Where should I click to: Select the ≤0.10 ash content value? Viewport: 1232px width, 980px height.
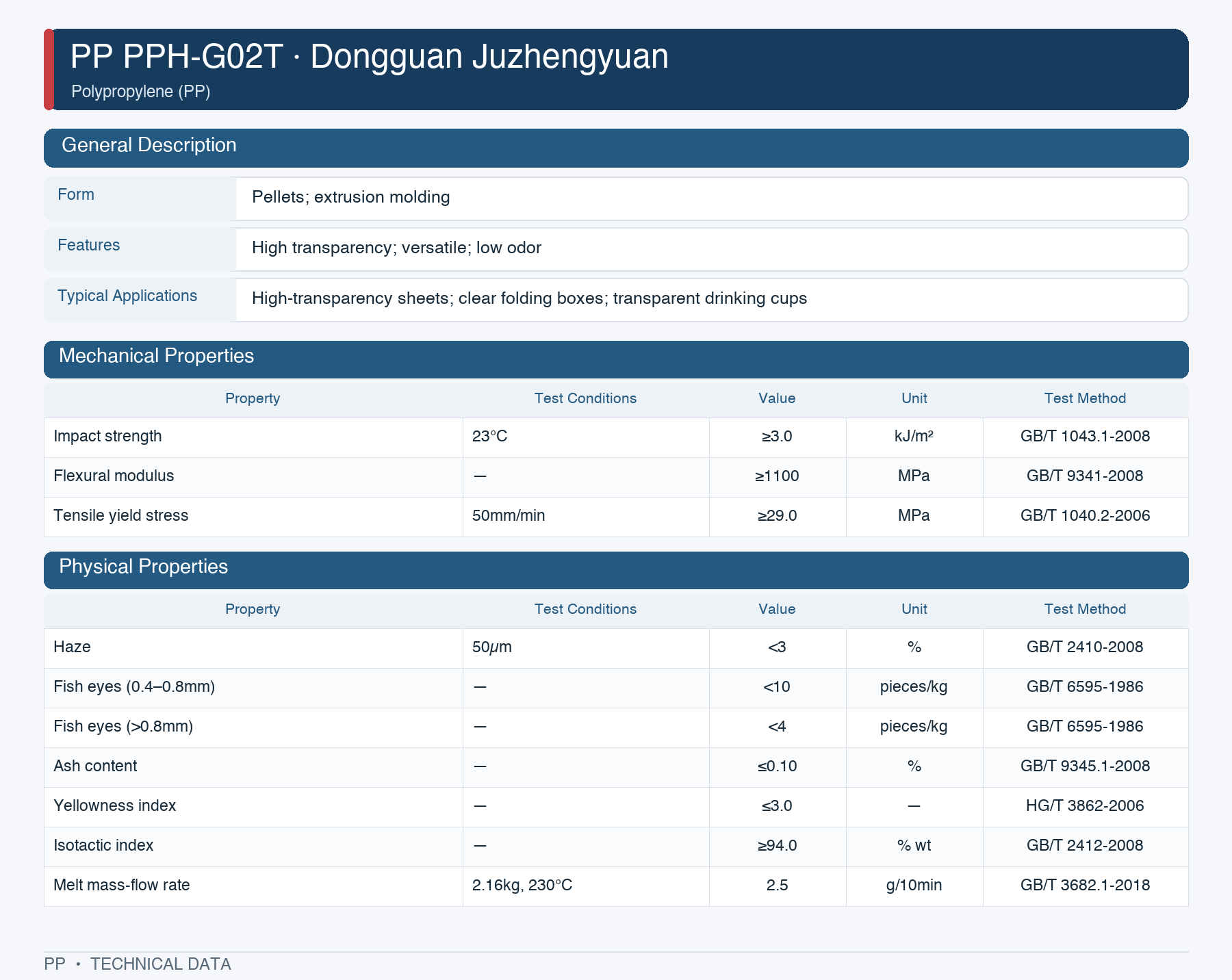777,766
